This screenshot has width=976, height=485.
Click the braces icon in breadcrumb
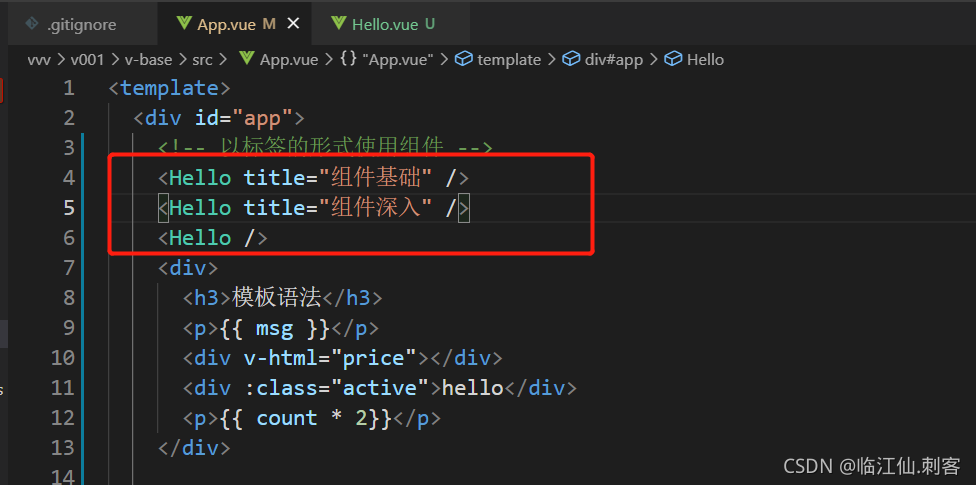pyautogui.click(x=347, y=60)
